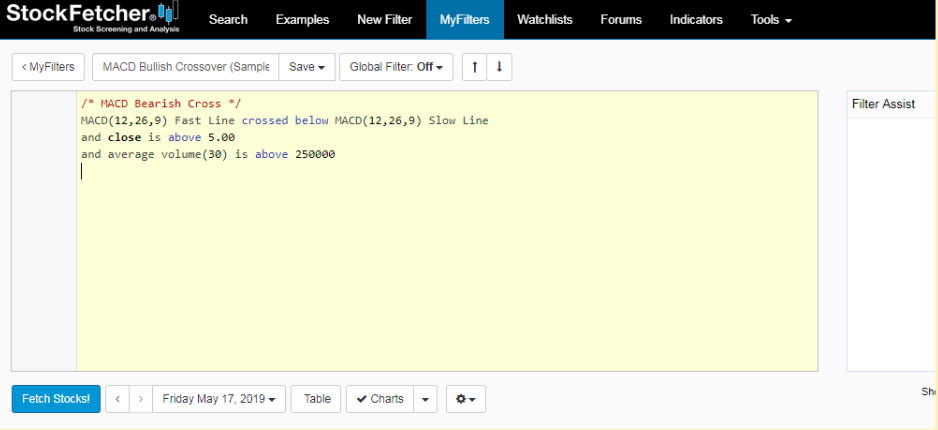The width and height of the screenshot is (938, 430).
Task: Click the 'crossed below' keyword in line two
Action: pos(285,121)
